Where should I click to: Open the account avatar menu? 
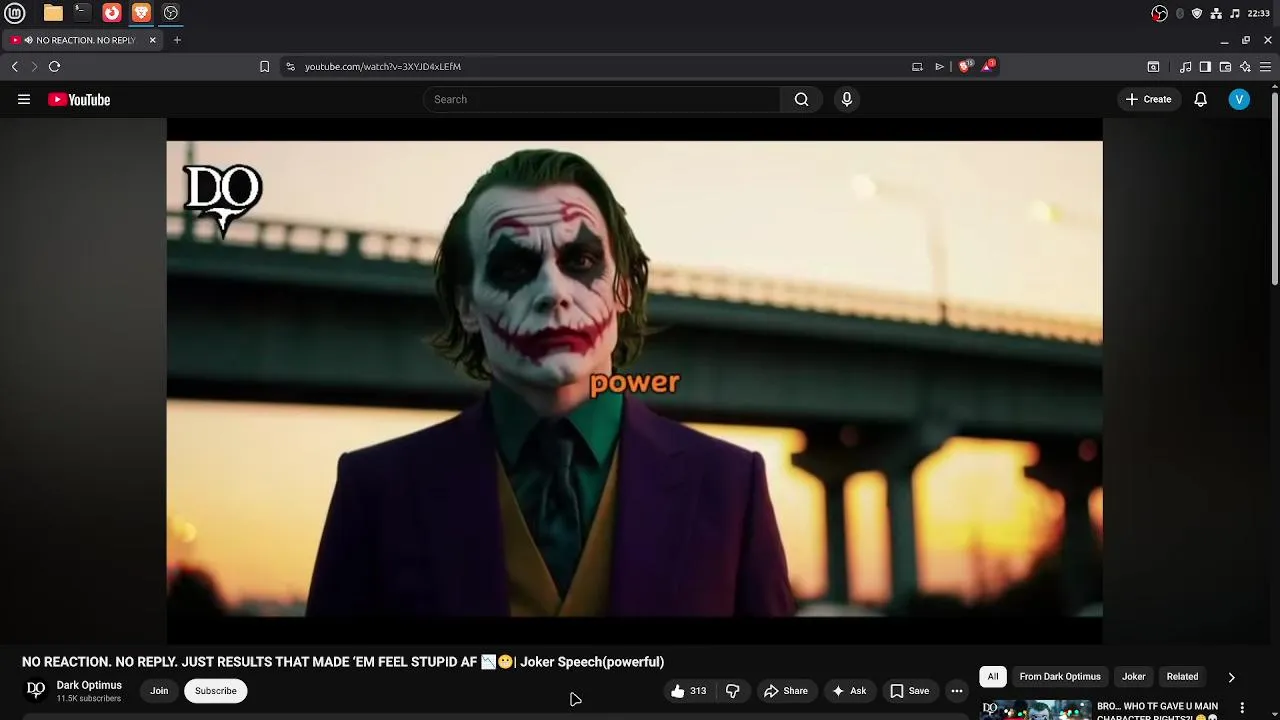1239,99
